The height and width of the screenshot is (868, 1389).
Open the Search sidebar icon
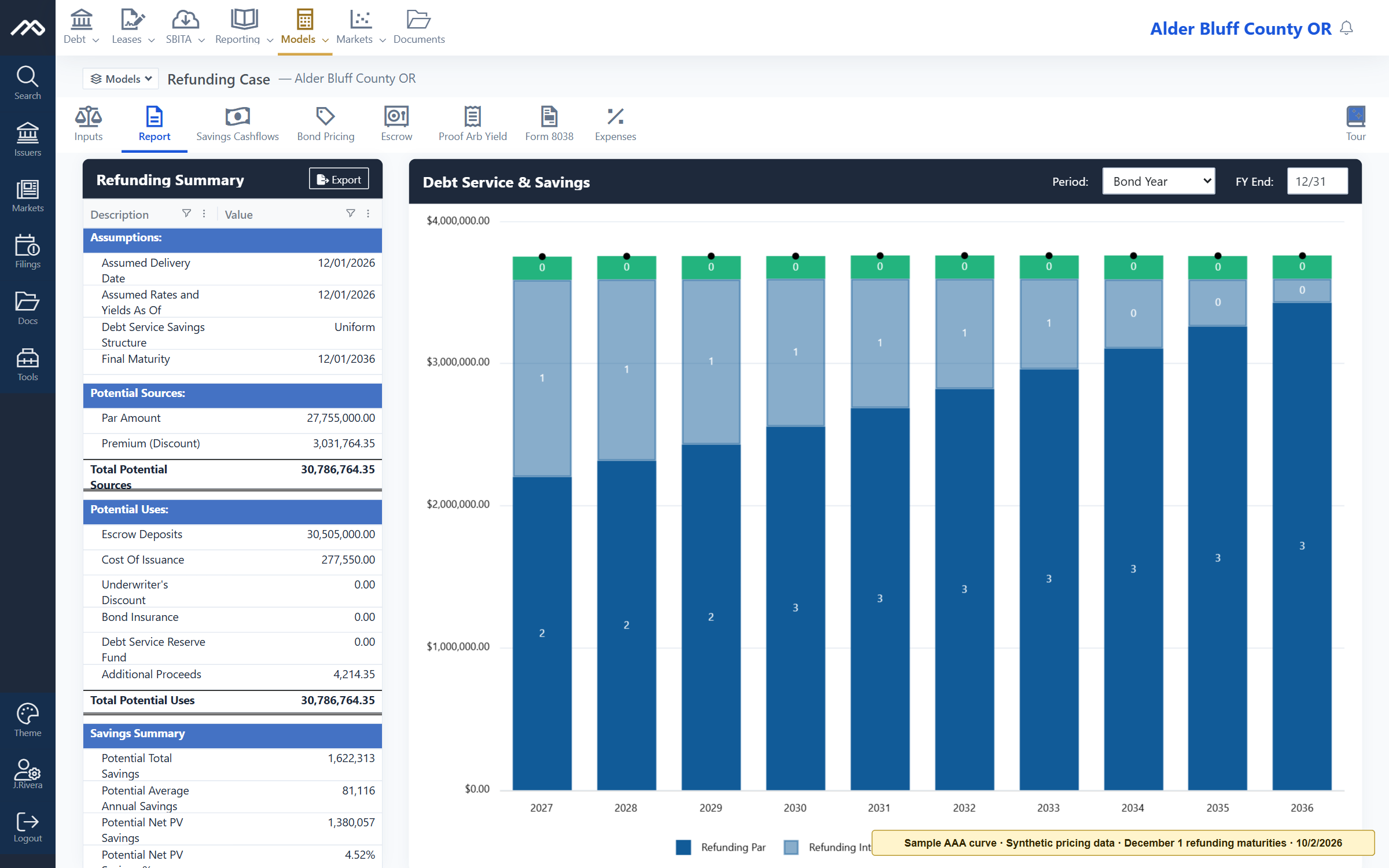click(27, 83)
